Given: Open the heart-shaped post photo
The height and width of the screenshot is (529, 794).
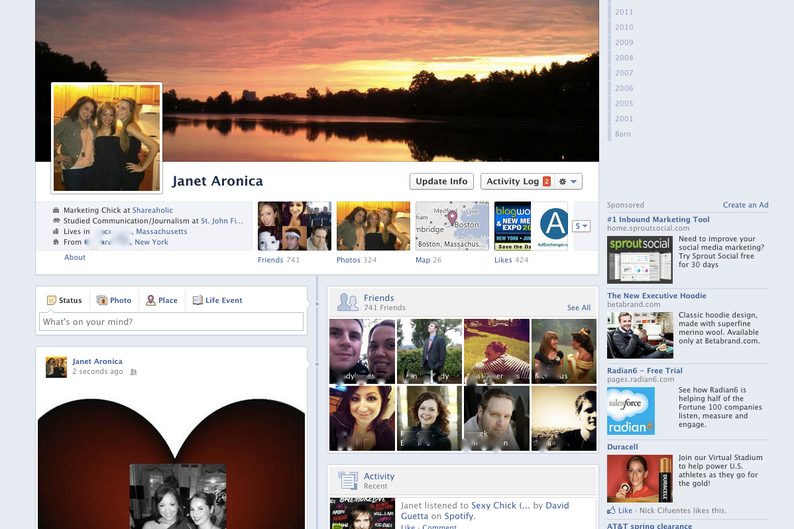Looking at the screenshot, I should point(171,463).
